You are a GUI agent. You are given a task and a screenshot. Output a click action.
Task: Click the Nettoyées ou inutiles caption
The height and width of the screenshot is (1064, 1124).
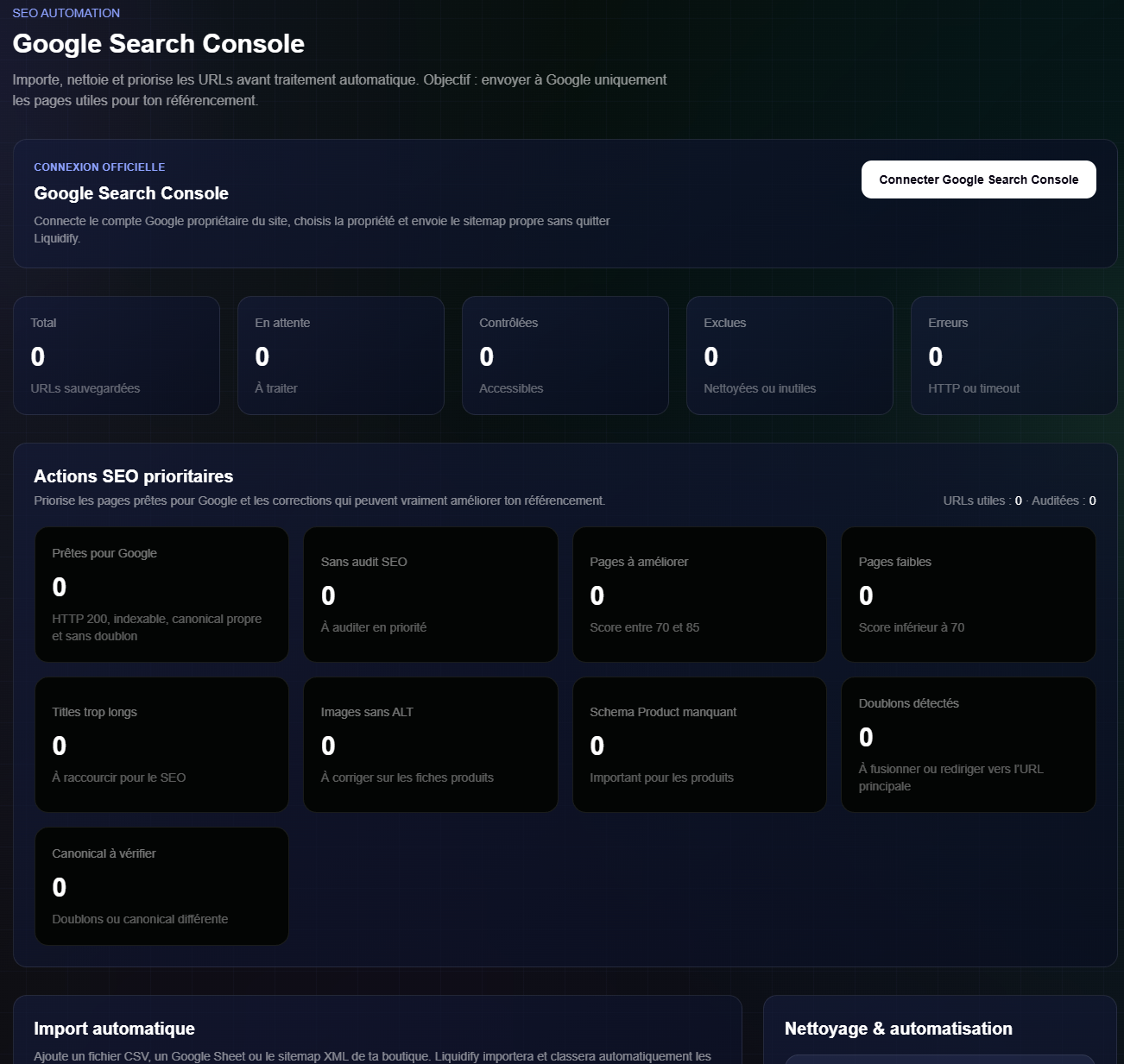[x=760, y=388]
